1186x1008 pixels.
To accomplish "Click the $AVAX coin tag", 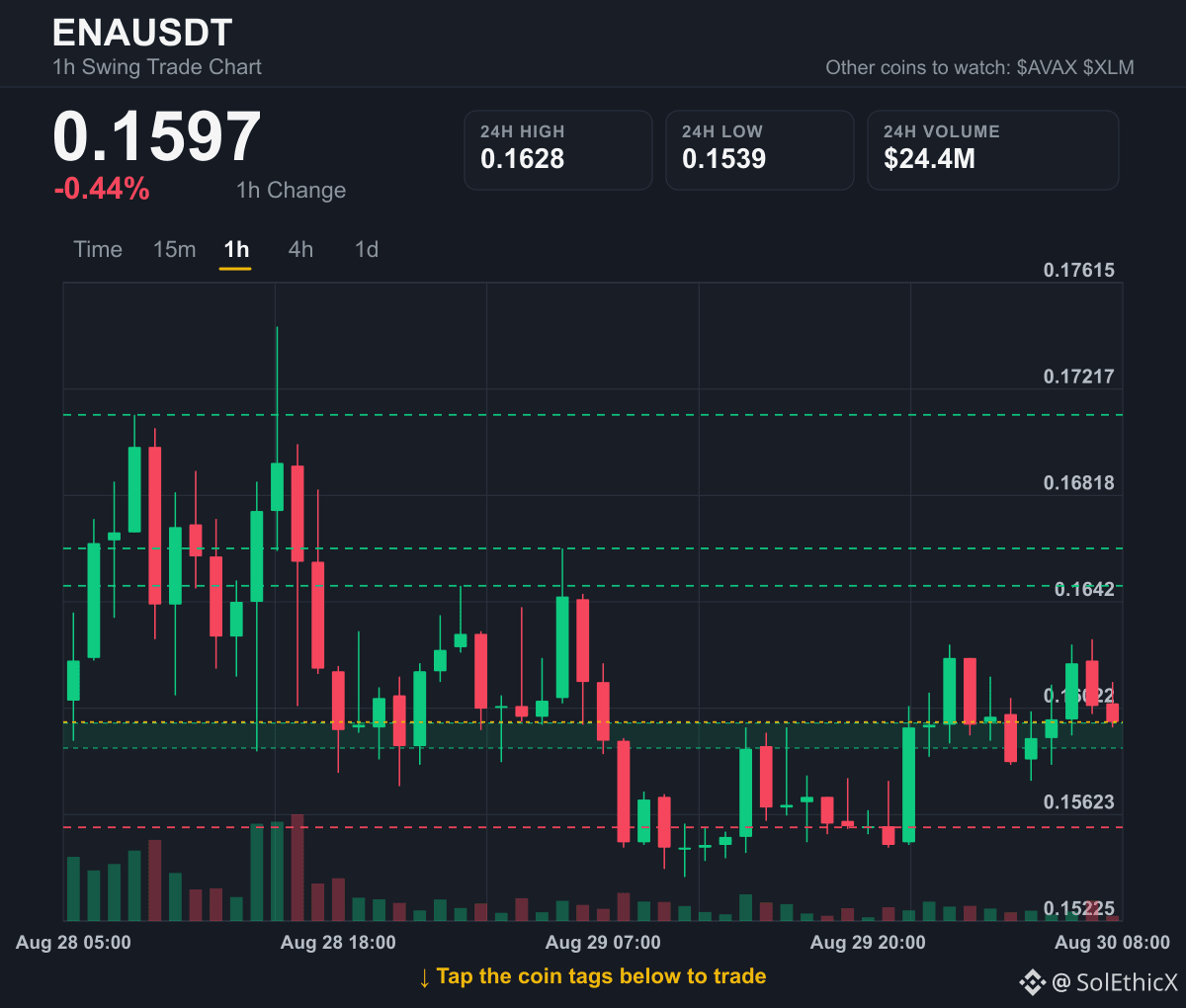I will tap(1046, 67).
